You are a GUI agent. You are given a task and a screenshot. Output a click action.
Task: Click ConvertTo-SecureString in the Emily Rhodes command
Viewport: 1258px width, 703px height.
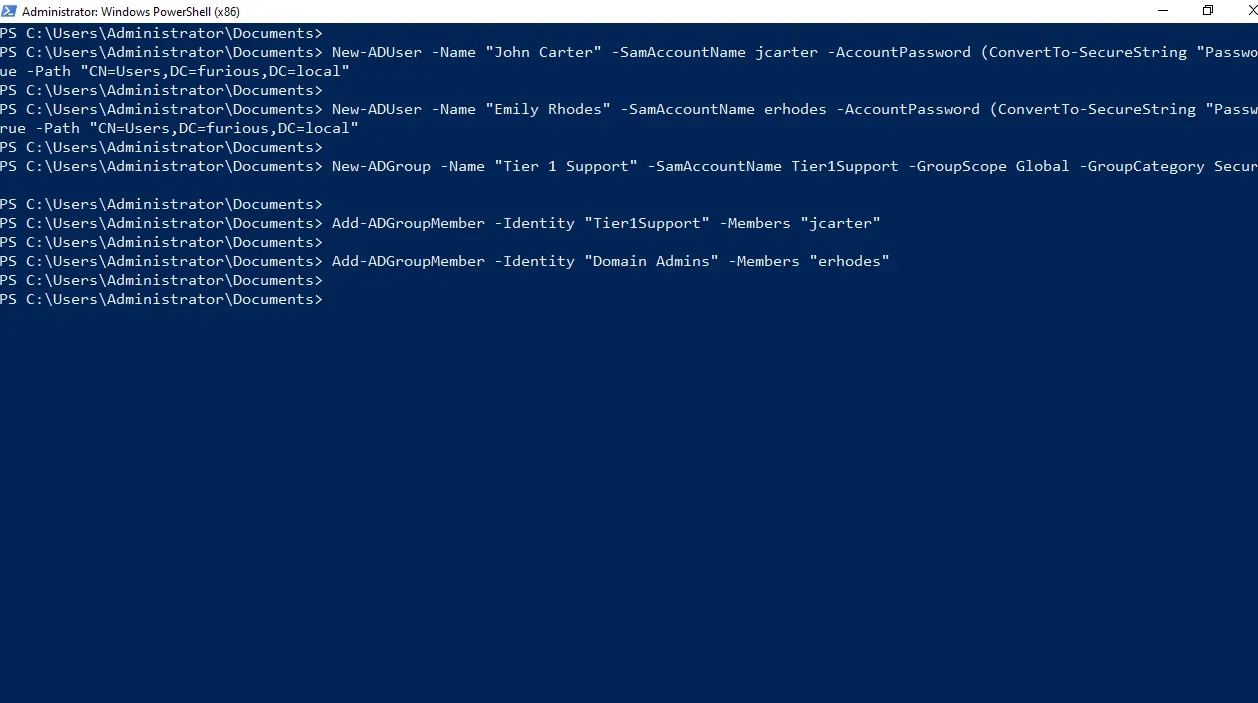tap(1092, 109)
